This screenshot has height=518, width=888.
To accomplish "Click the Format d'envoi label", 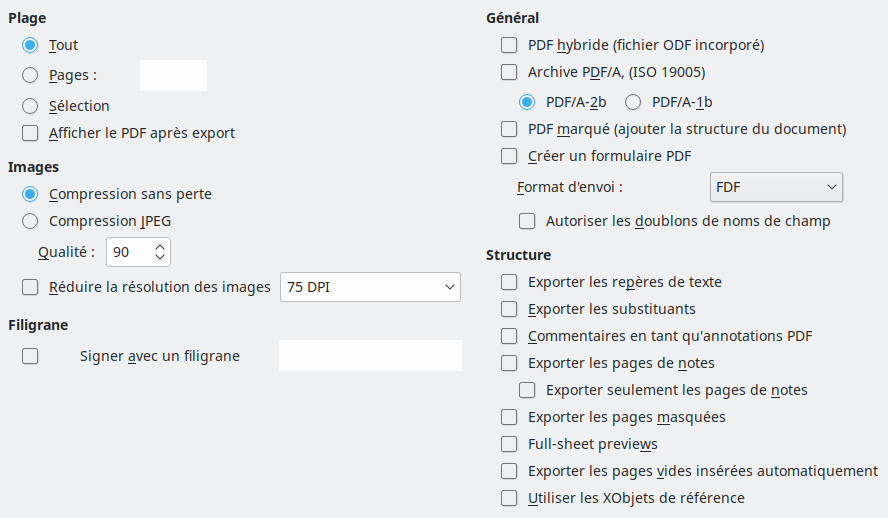I will pos(570,187).
